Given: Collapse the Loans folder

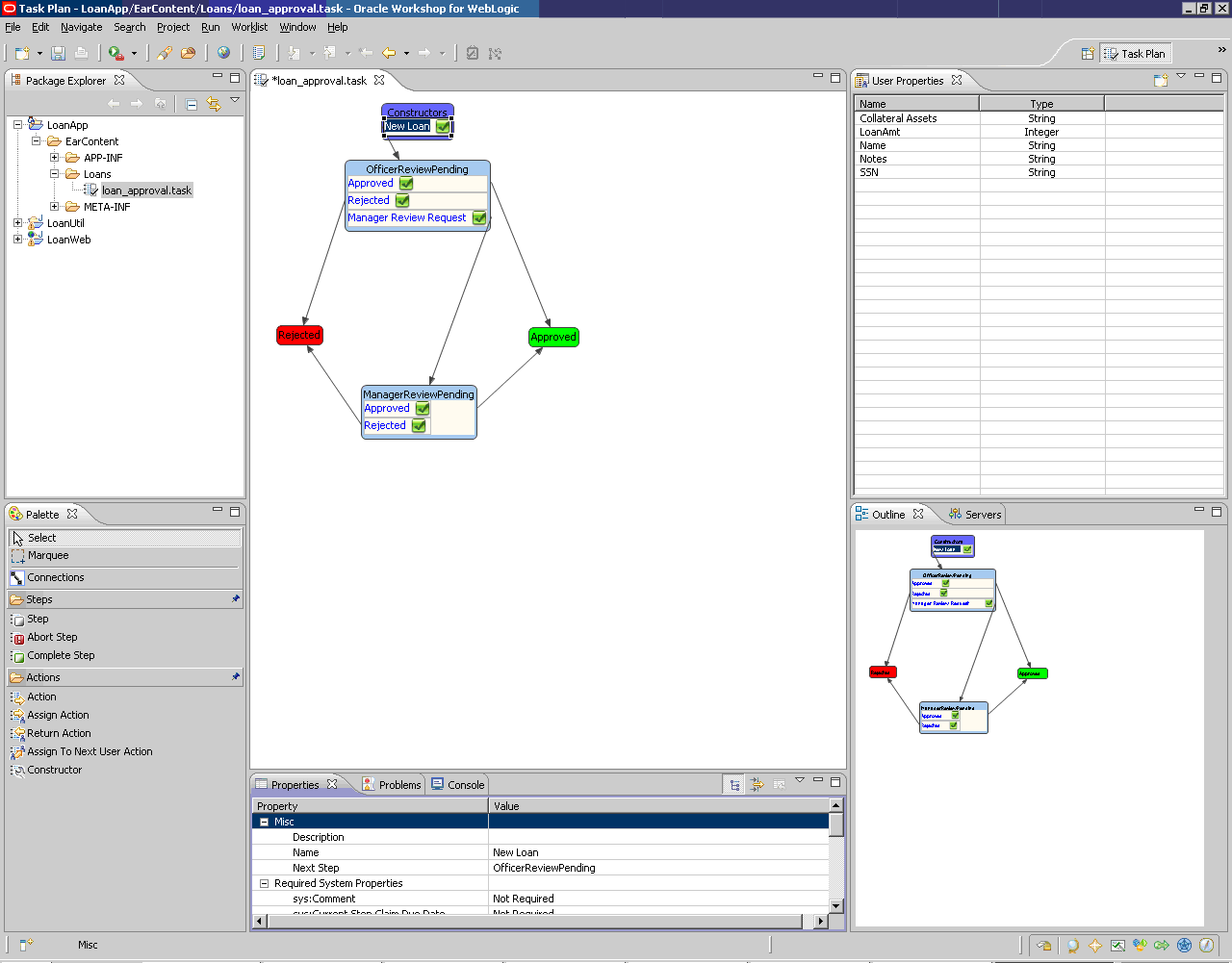Looking at the screenshot, I should [x=54, y=173].
